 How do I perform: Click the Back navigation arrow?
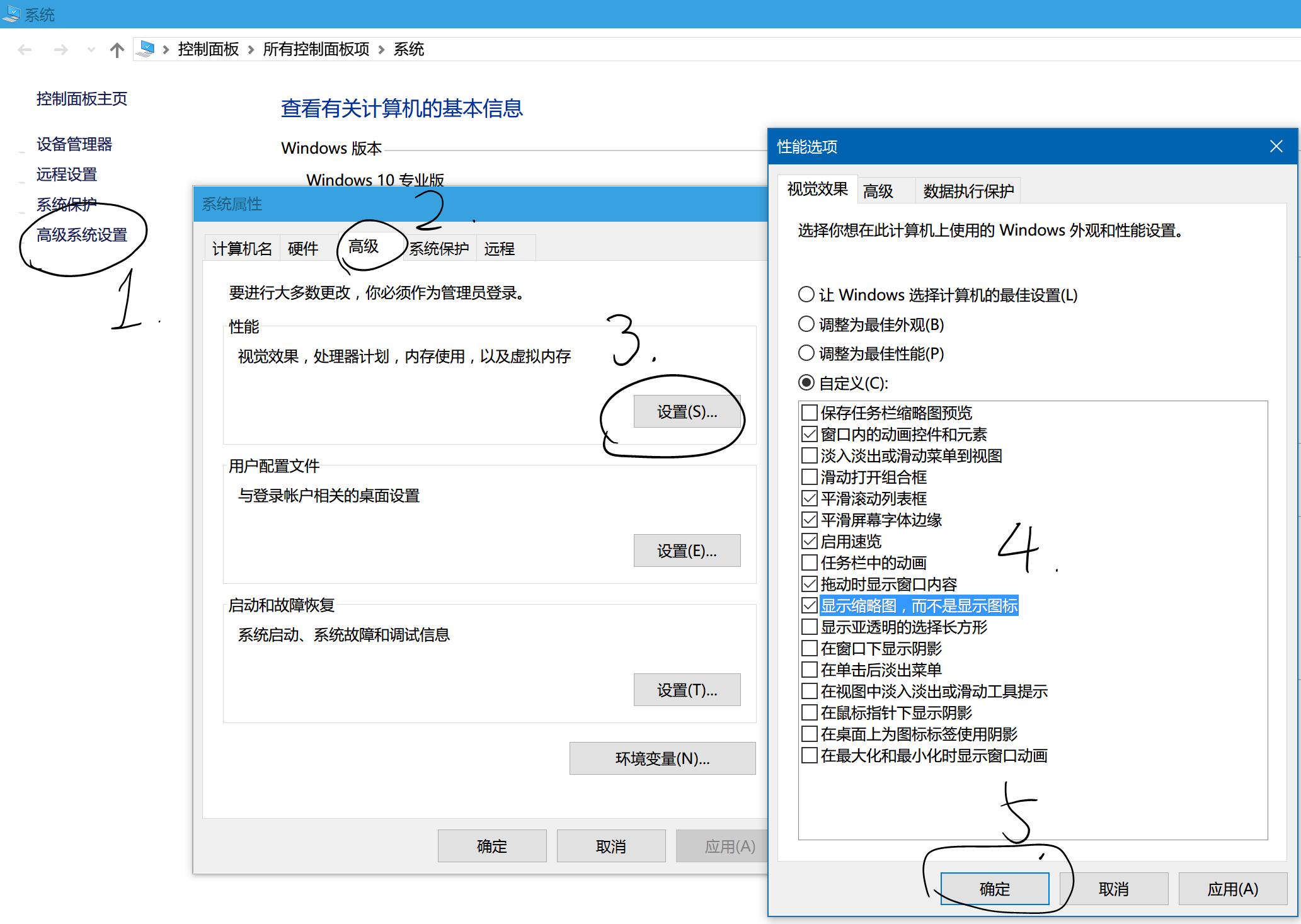[25, 50]
